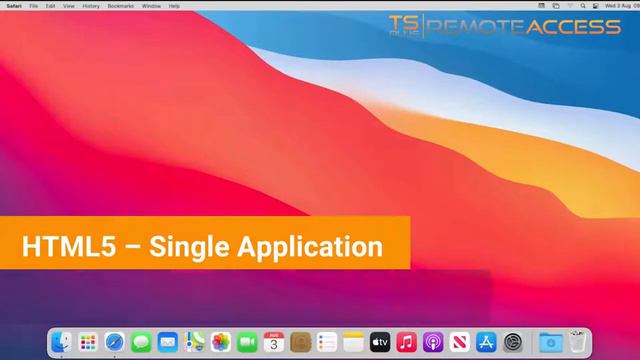Open the App Store icon
640x360 pixels.
click(486, 342)
